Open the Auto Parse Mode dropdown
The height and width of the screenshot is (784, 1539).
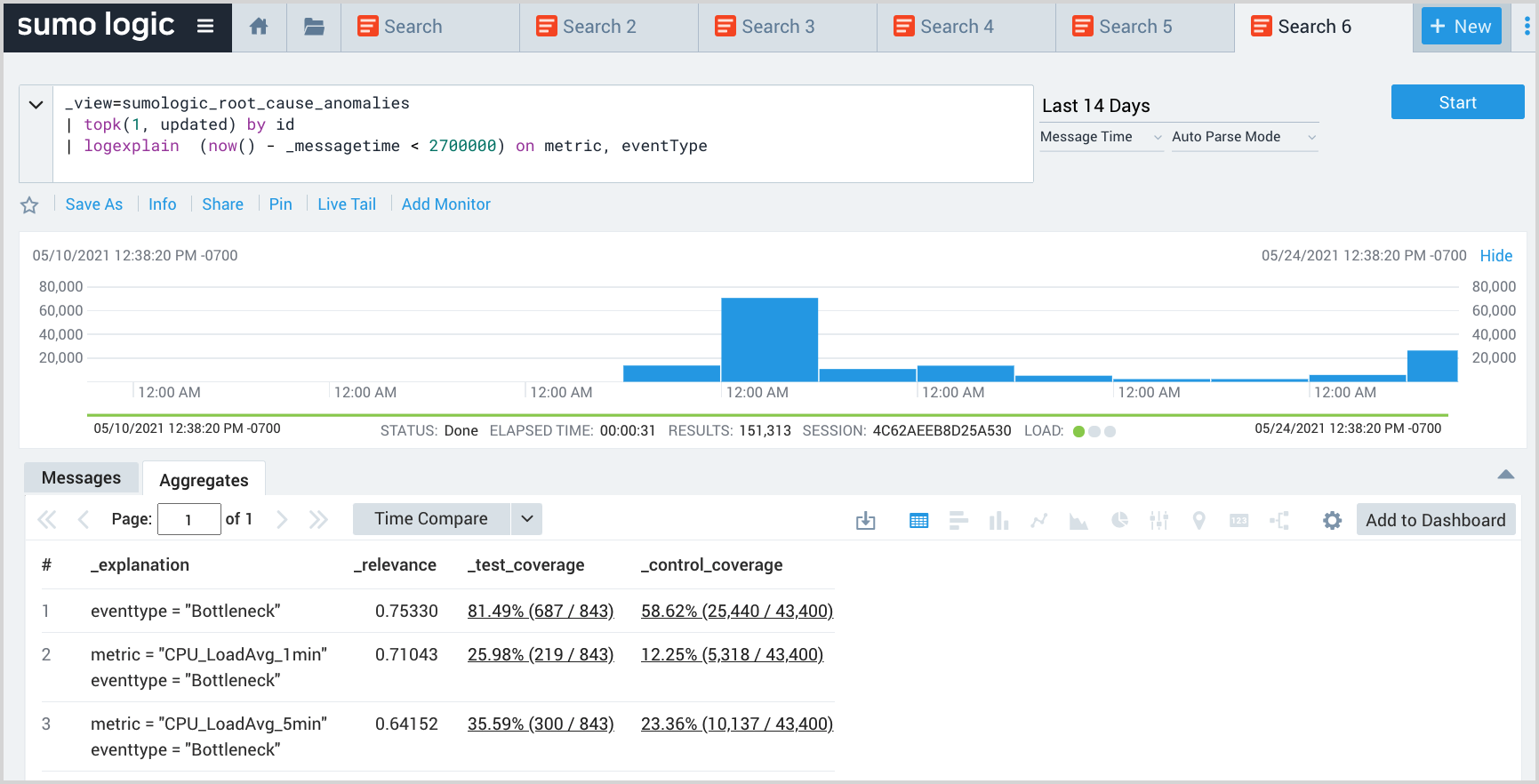pyautogui.click(x=1243, y=137)
